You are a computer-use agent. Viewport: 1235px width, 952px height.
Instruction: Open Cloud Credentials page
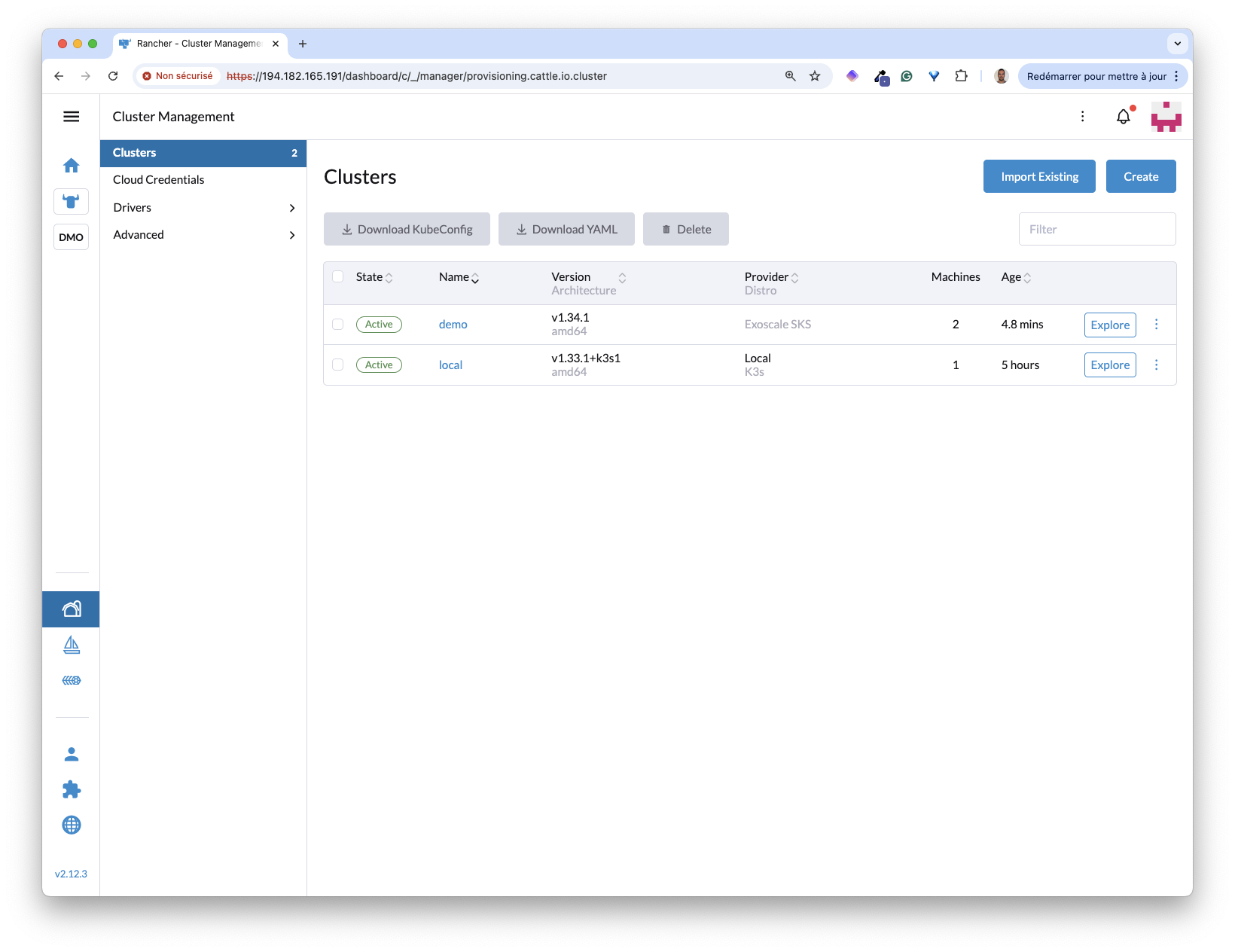point(159,180)
